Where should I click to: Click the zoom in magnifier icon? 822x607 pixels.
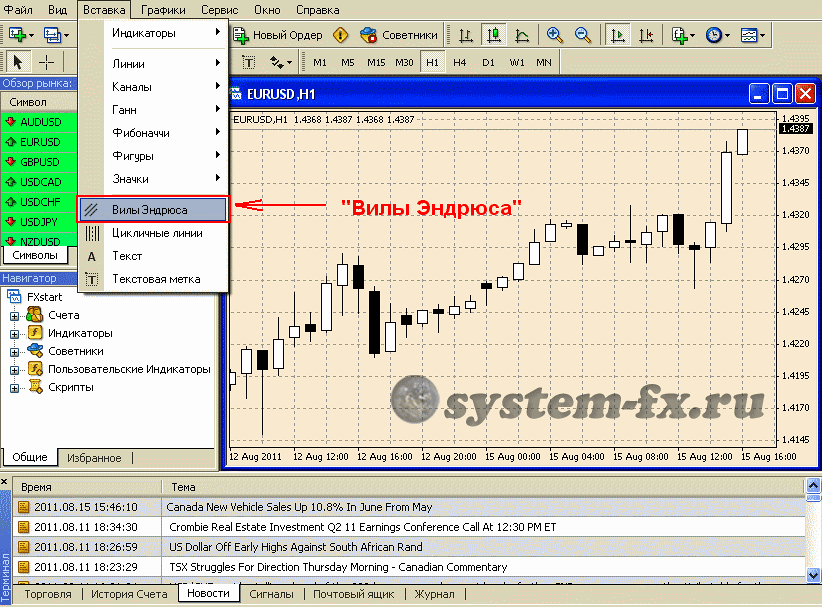coord(554,35)
